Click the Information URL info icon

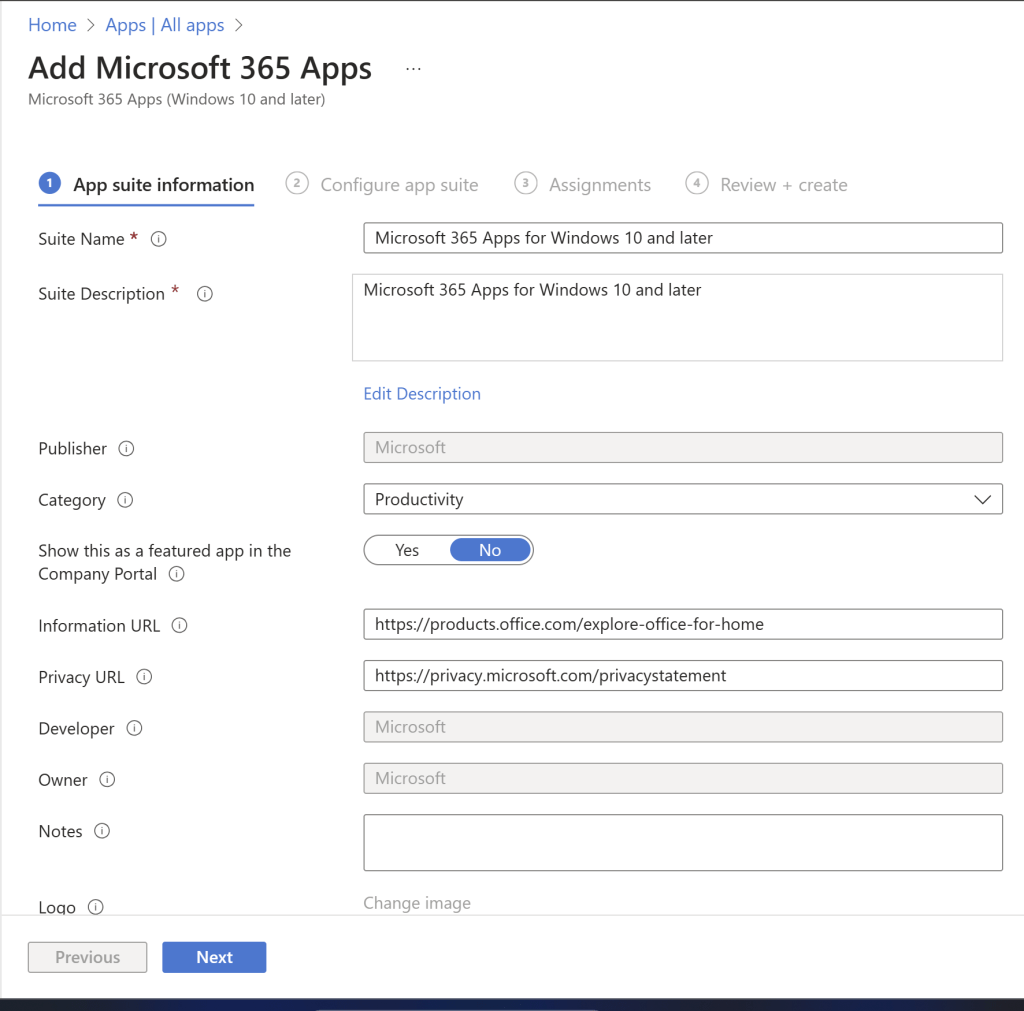pyautogui.click(x=180, y=626)
